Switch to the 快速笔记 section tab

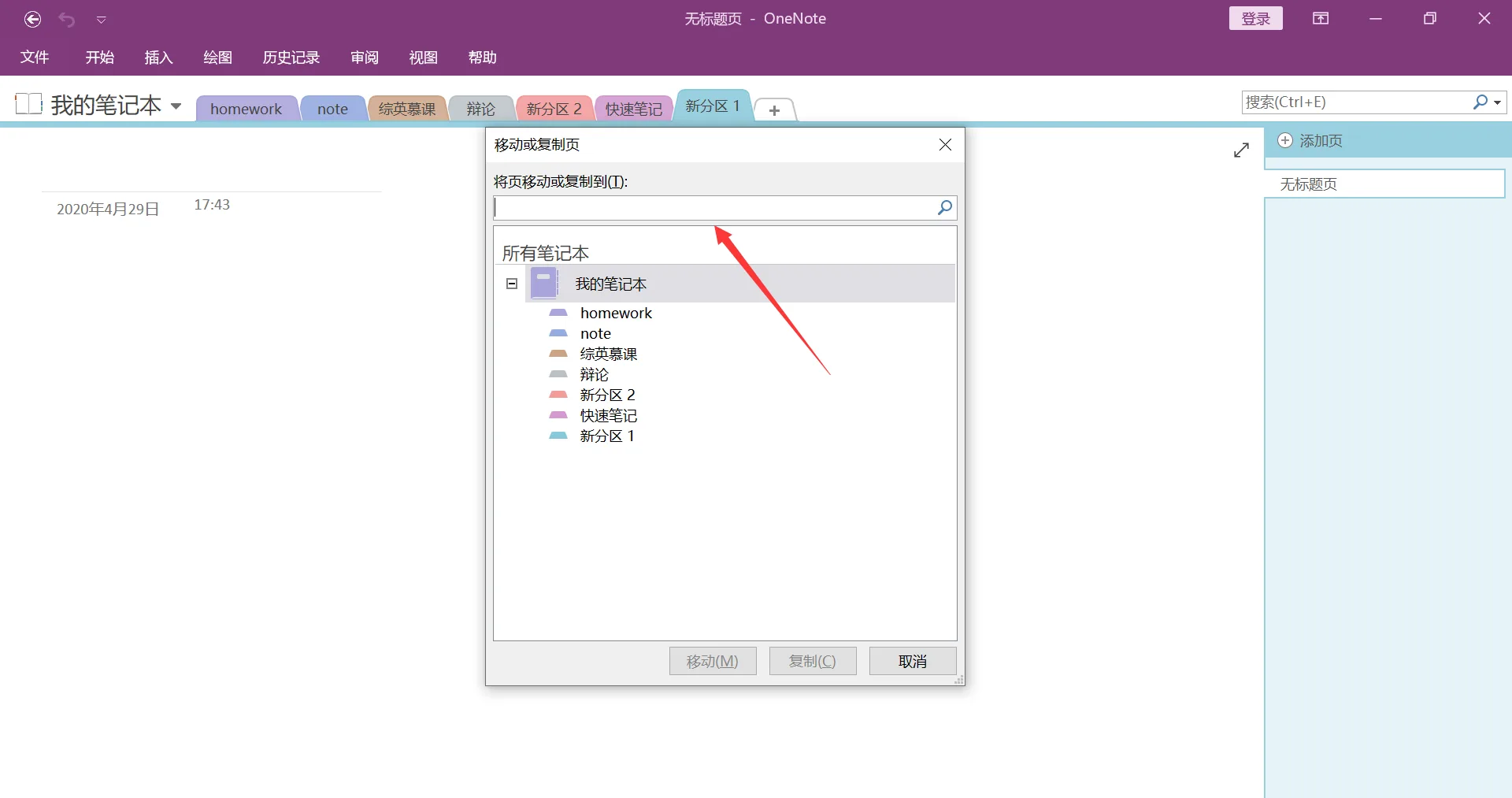tap(634, 109)
